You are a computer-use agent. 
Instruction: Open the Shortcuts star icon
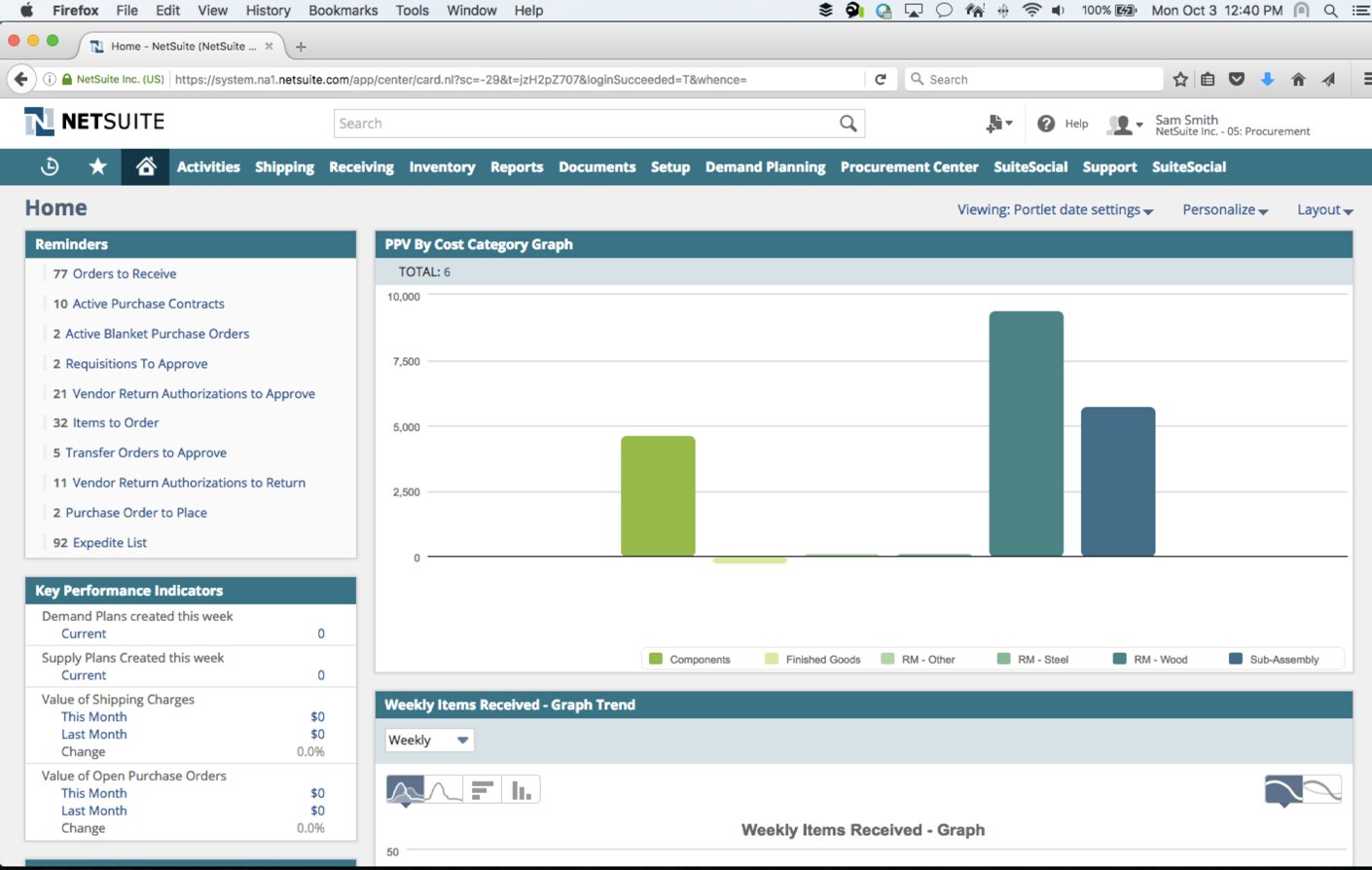click(97, 166)
